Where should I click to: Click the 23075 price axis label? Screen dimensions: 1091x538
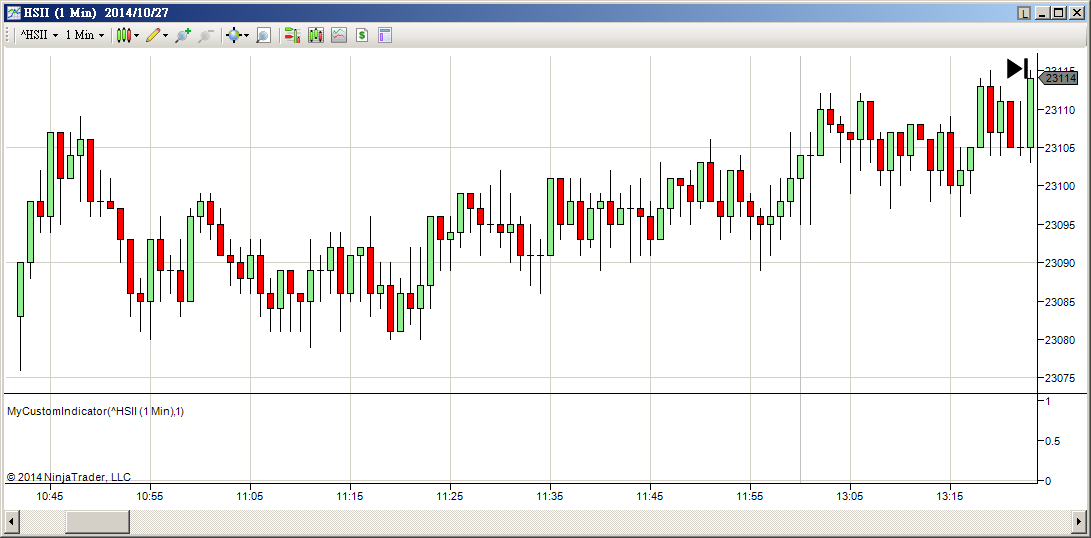point(1060,378)
